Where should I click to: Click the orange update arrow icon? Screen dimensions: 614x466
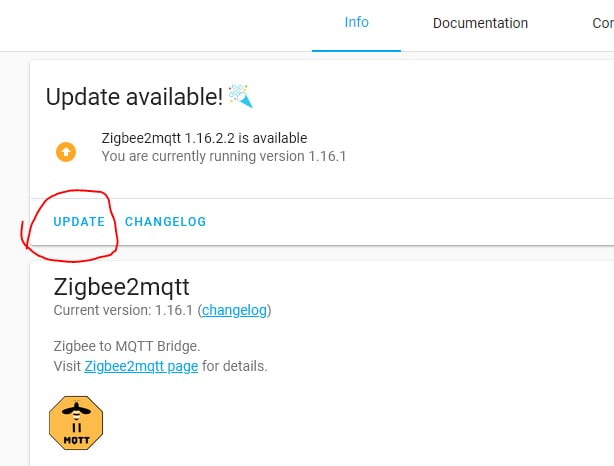point(65,152)
